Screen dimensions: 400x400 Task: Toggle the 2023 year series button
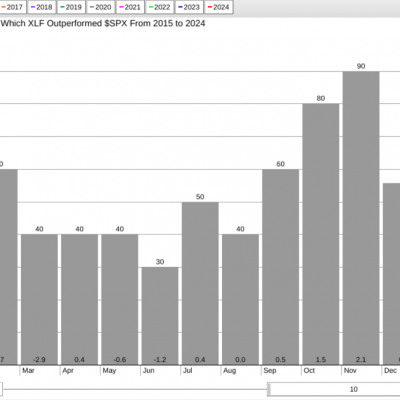click(x=189, y=7)
